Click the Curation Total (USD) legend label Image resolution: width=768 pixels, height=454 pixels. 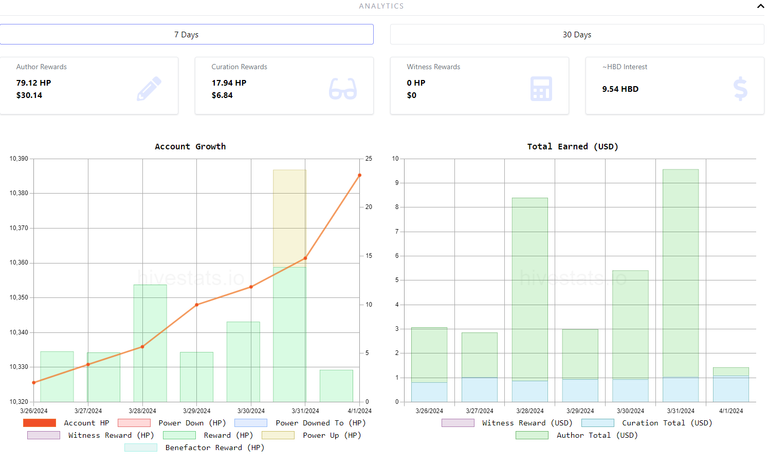coord(667,423)
